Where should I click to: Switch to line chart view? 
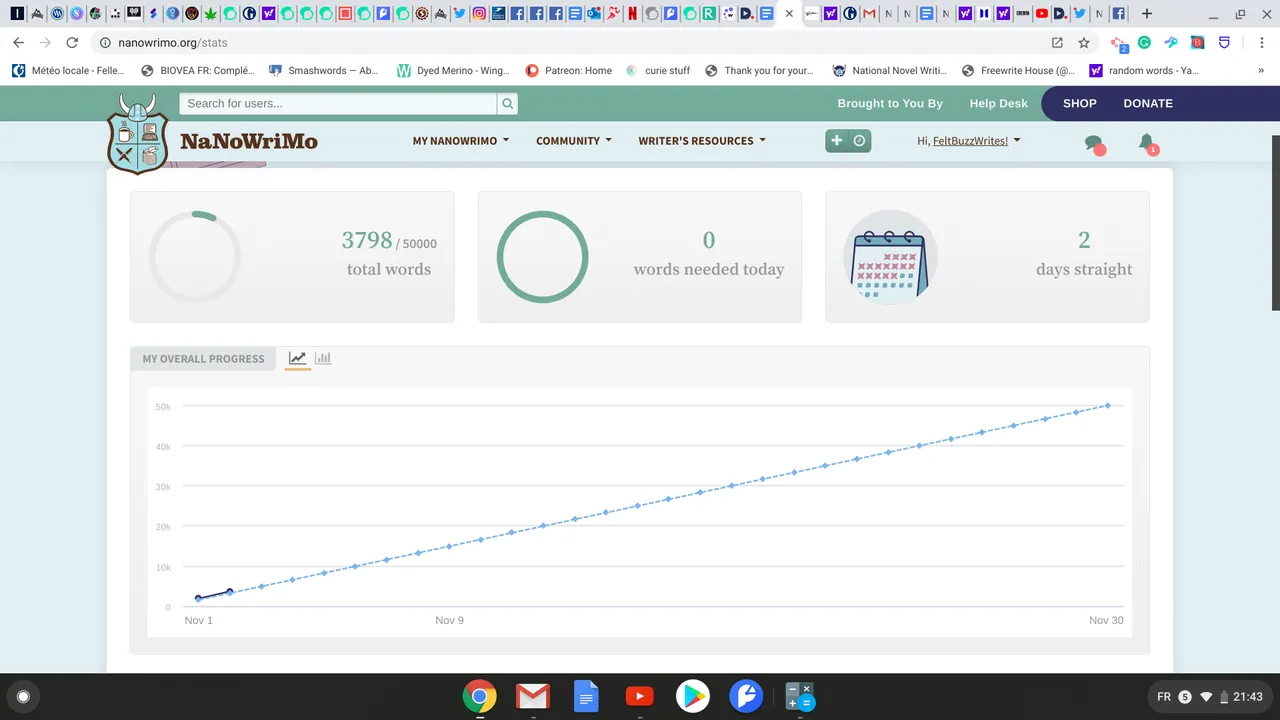297,358
